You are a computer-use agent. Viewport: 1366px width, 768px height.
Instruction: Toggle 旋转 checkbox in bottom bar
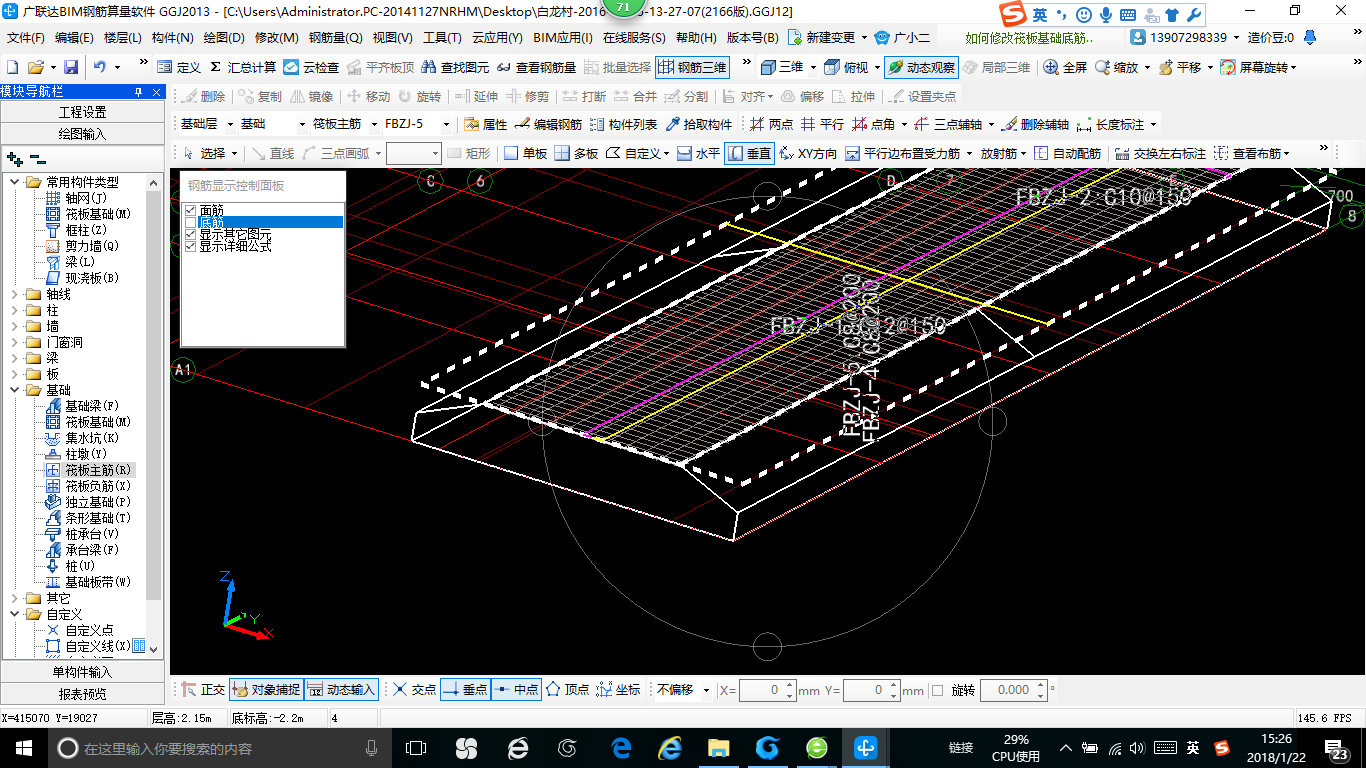(x=937, y=690)
